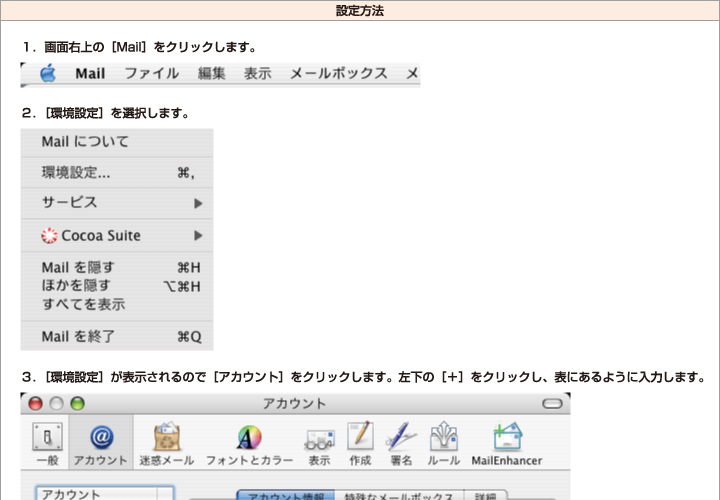Select すべてを表示 menu entry
Screen dimensions: 720x500
117,304
